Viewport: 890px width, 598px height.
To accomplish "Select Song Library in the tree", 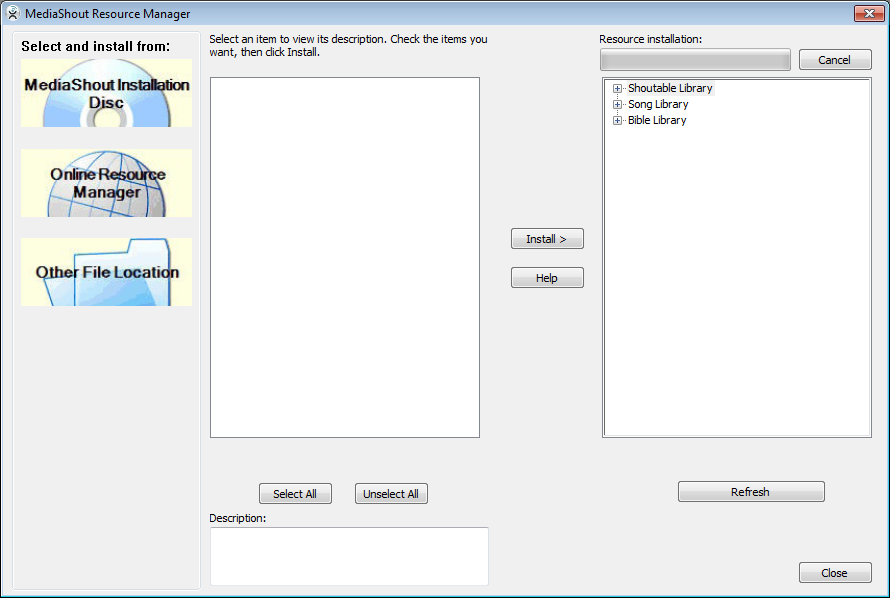I will tap(658, 104).
